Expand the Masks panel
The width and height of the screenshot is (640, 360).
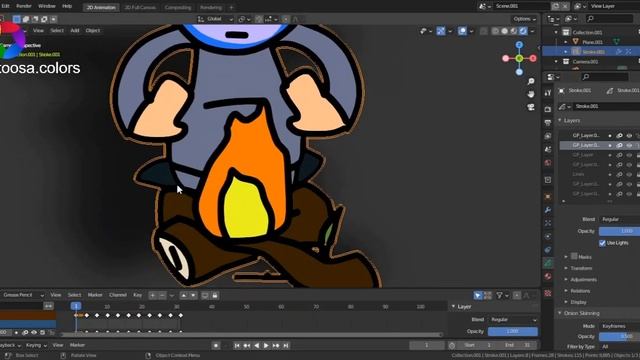566,257
